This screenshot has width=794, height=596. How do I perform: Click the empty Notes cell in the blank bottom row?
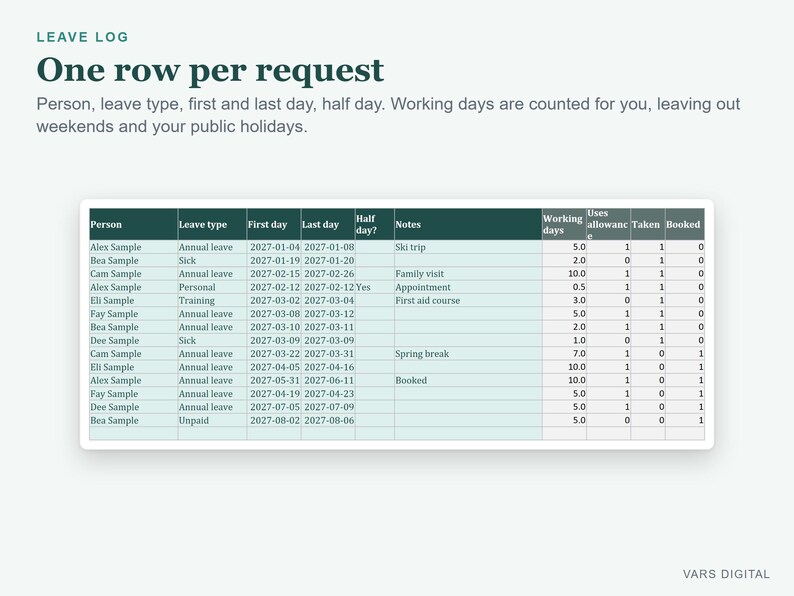click(x=468, y=433)
